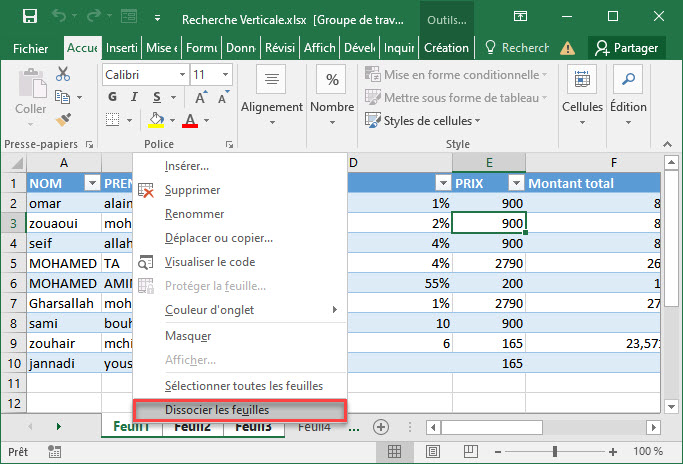
Task: Click the Partager share button
Action: pyautogui.click(x=626, y=47)
